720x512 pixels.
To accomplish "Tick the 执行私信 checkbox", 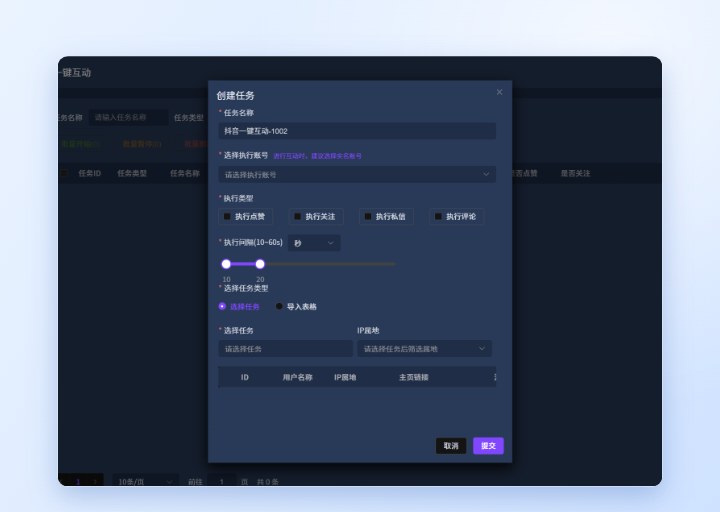I will click(x=368, y=216).
